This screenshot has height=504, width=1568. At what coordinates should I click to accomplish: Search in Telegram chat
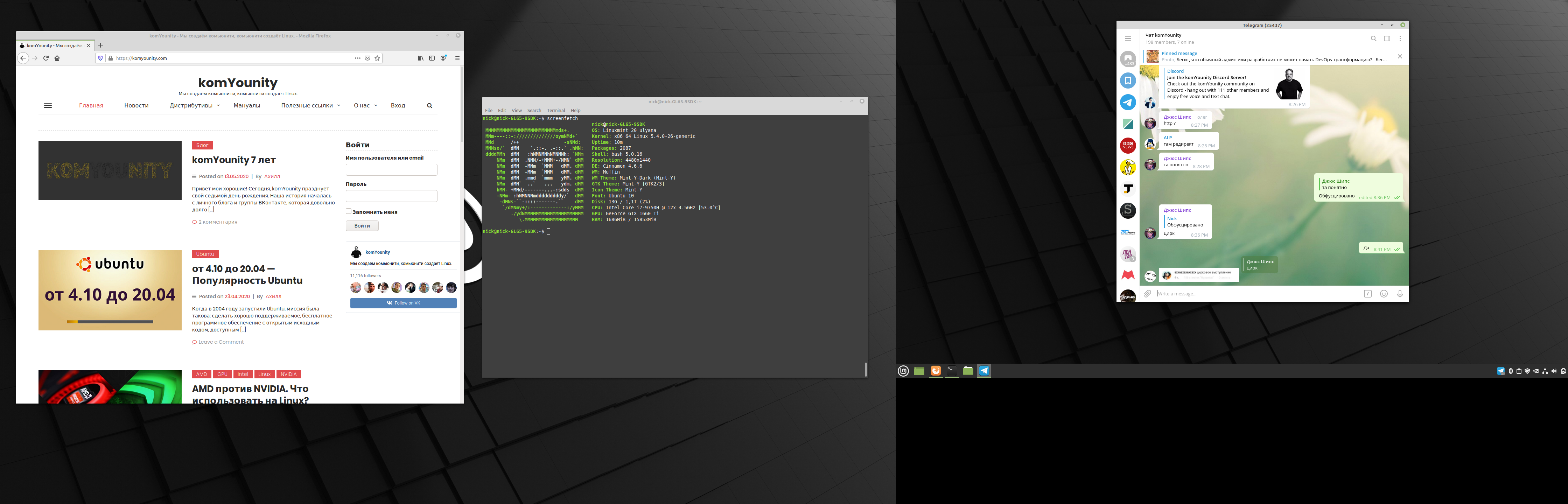click(x=1373, y=38)
